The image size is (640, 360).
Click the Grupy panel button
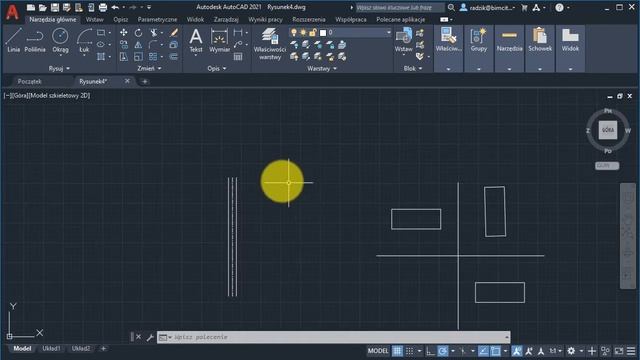(479, 48)
